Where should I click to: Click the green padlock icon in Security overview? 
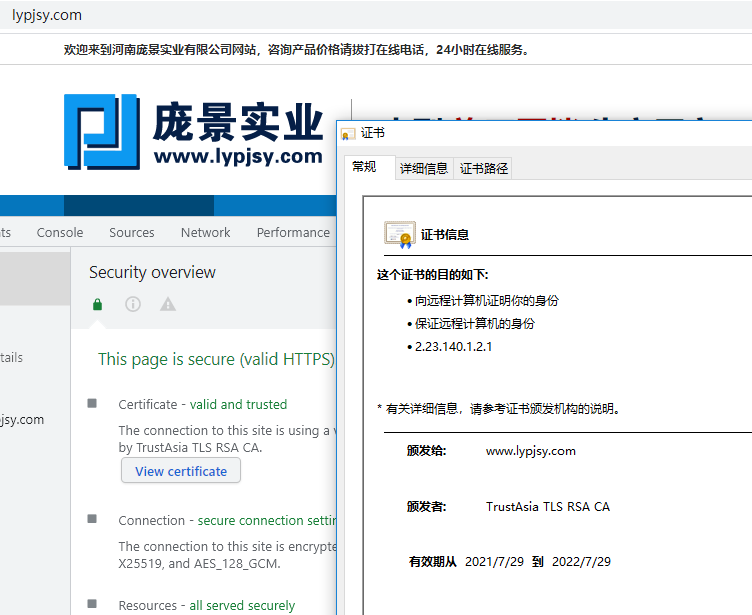coord(97,304)
